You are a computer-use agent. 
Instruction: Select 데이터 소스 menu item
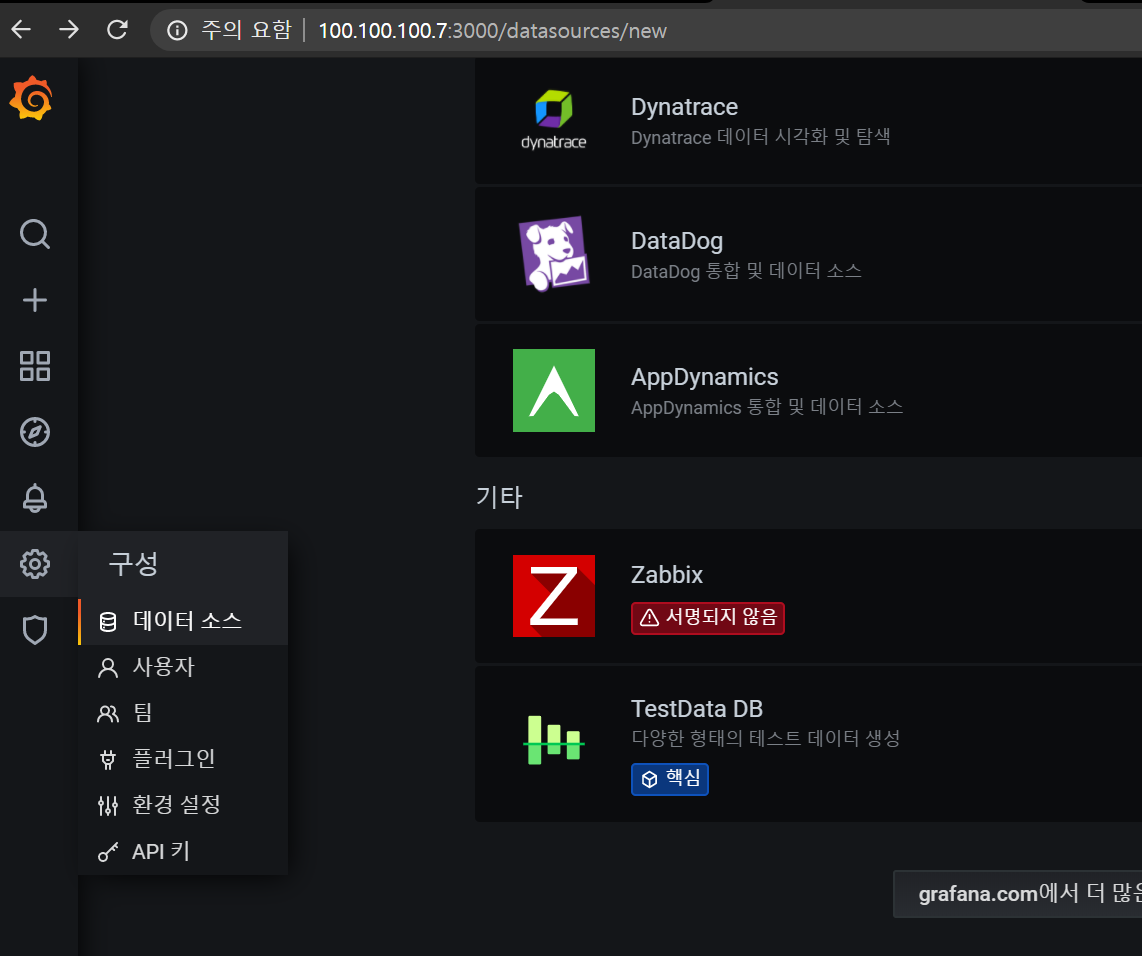[x=184, y=621]
